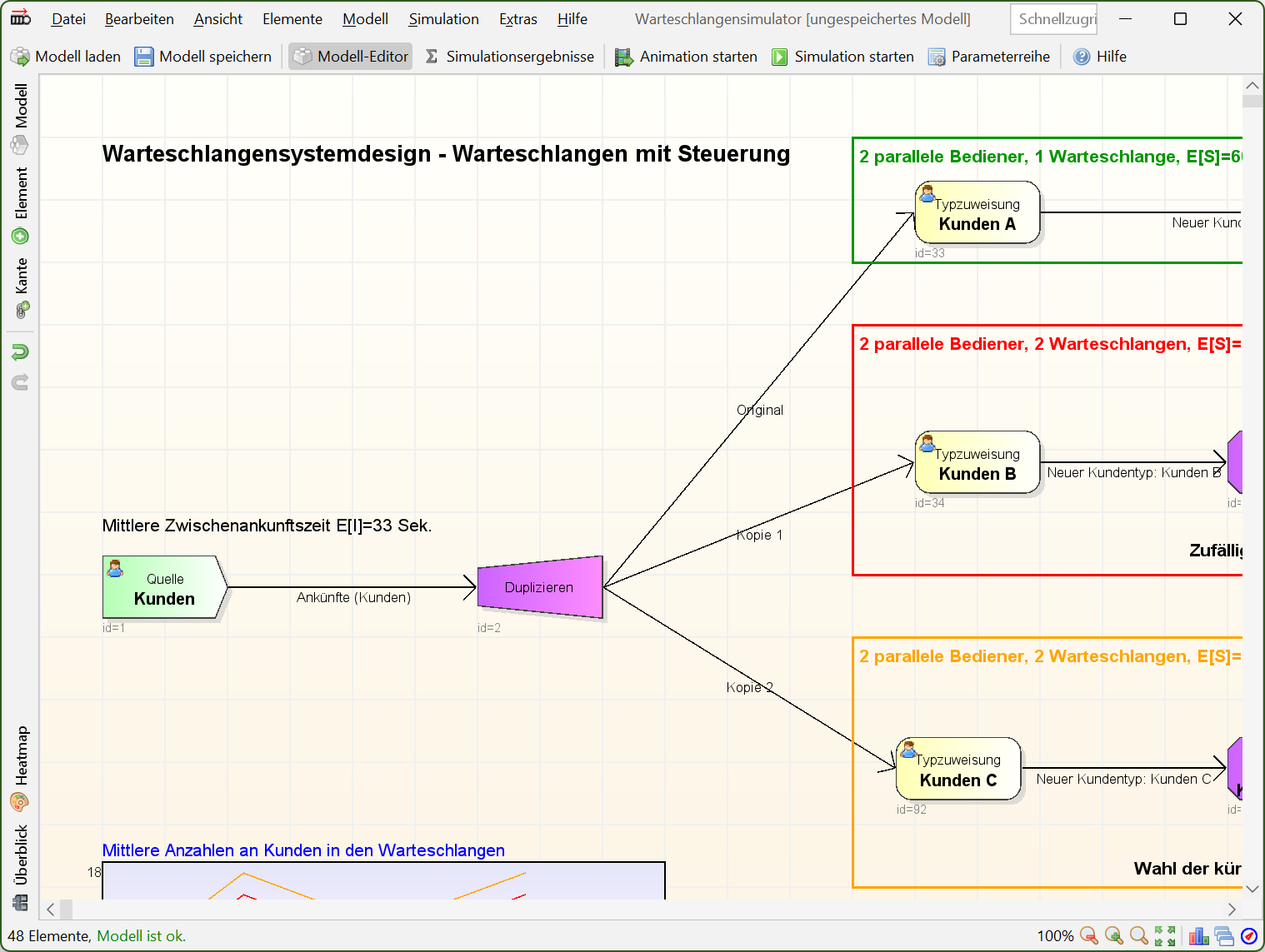The height and width of the screenshot is (952, 1265).
Task: Click the Mittlere Zwischenankunftszeit E[I]=33 Sek. text
Action: tap(267, 526)
